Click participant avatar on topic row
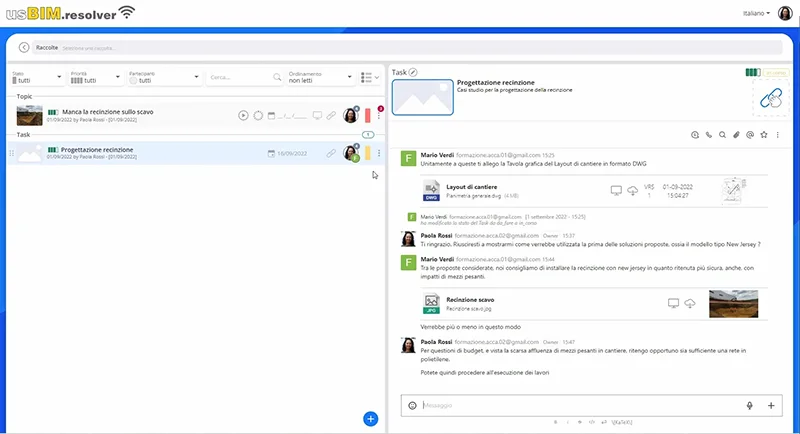 point(351,115)
